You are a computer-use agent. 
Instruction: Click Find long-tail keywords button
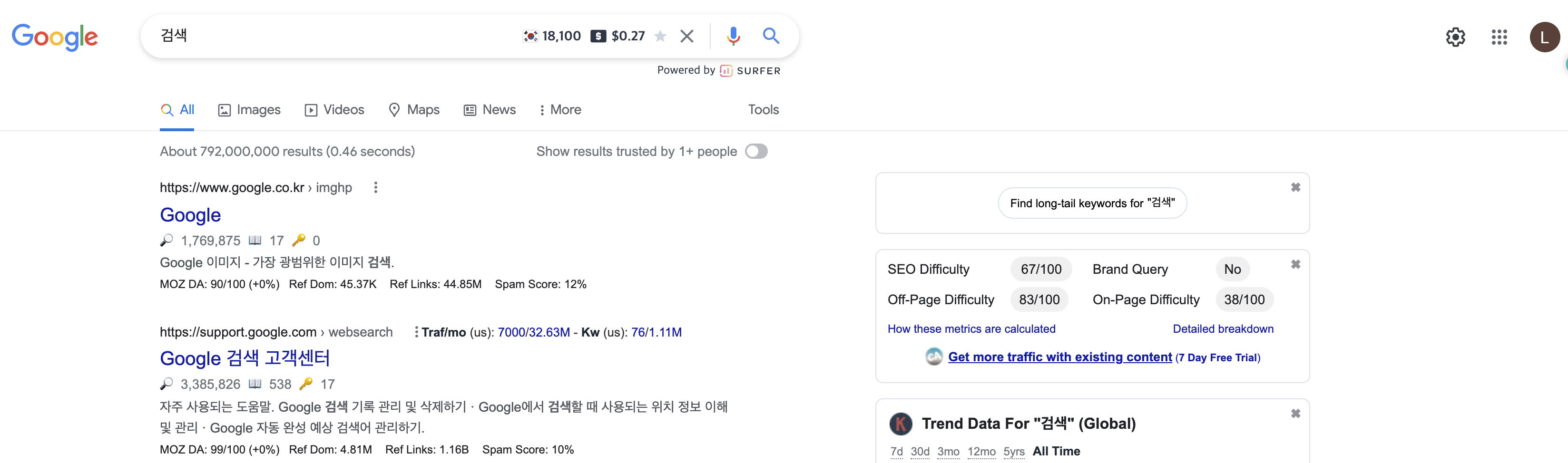coord(1092,203)
